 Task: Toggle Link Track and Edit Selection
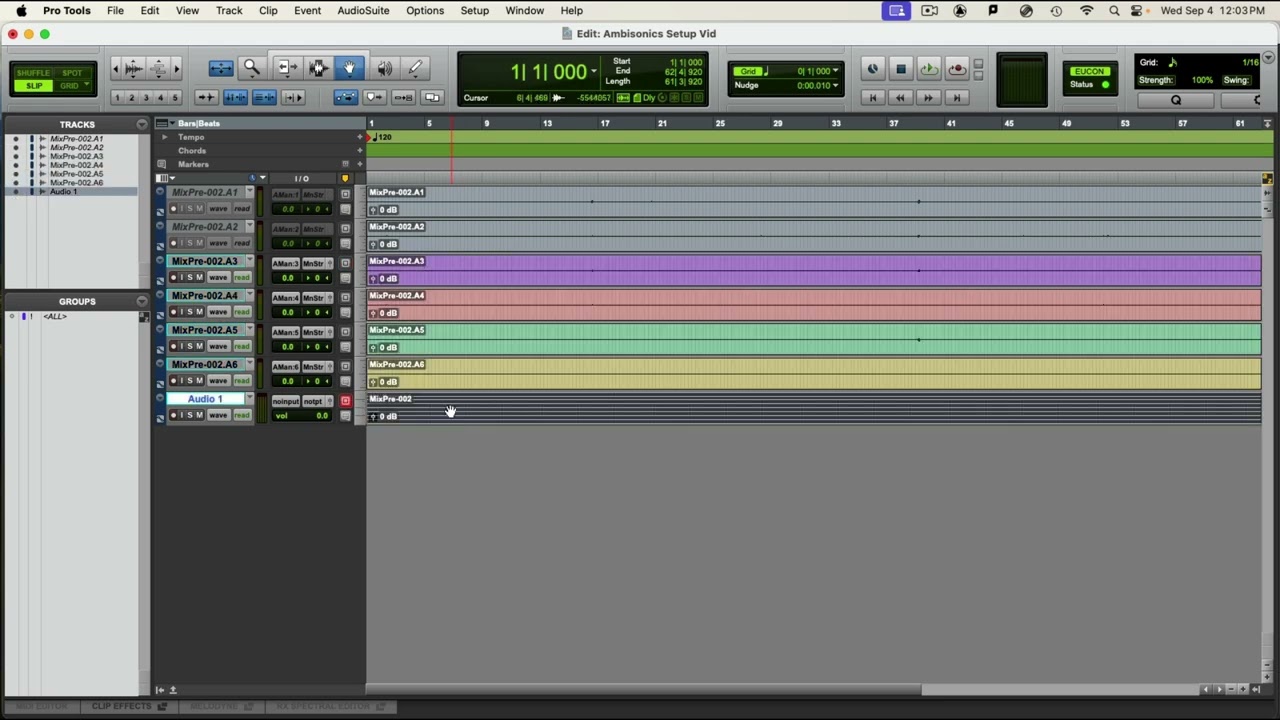(x=264, y=97)
